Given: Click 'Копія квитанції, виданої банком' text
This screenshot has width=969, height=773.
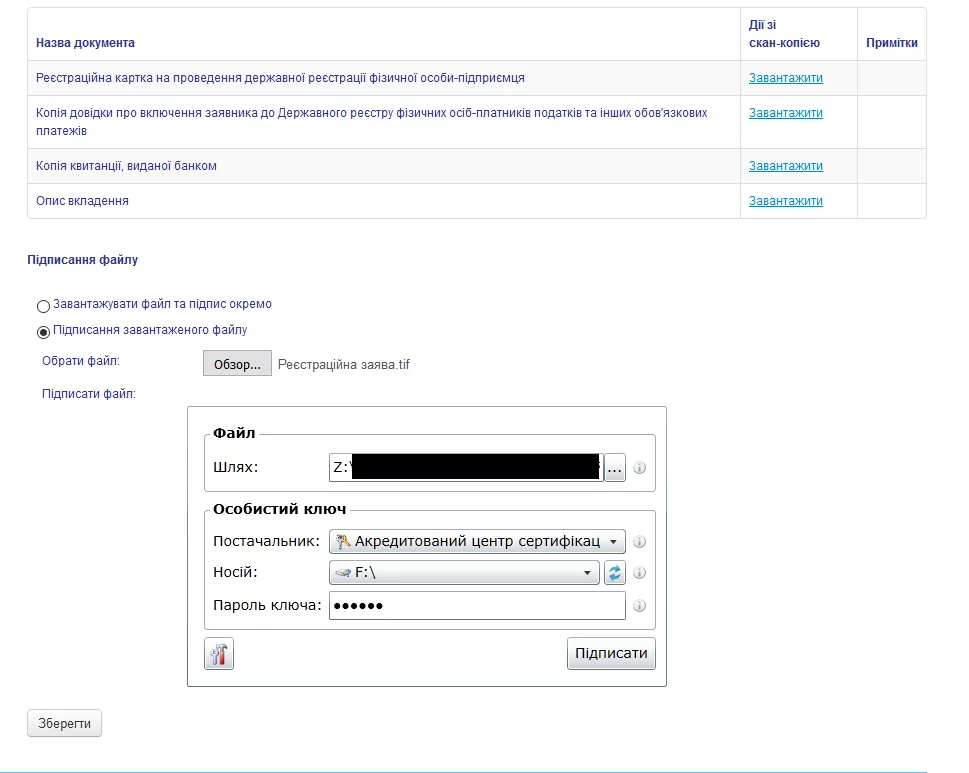Looking at the screenshot, I should (x=126, y=166).
